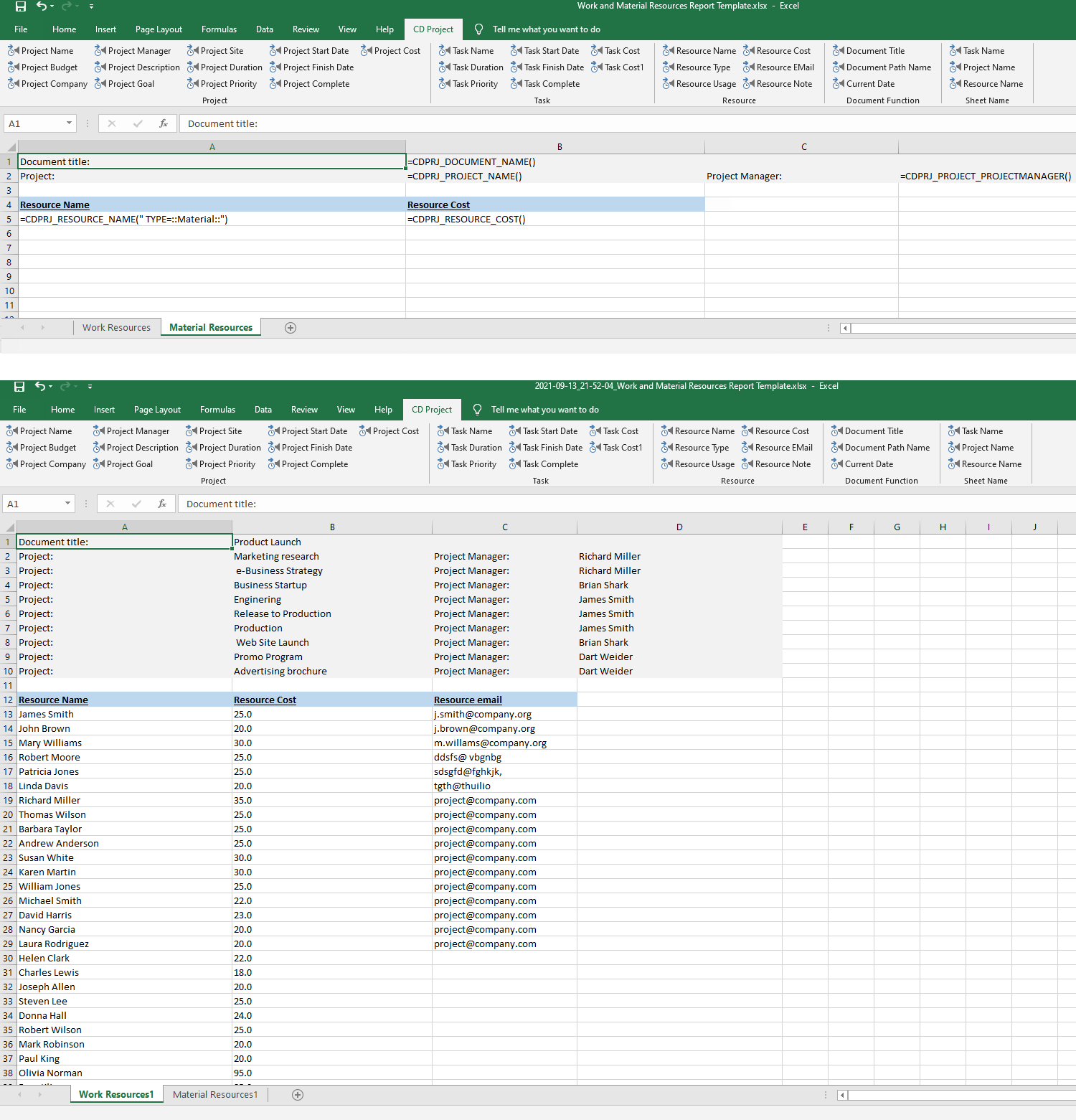
Task: Add a new sheet next to Material Resources1 tab
Action: 298,1095
